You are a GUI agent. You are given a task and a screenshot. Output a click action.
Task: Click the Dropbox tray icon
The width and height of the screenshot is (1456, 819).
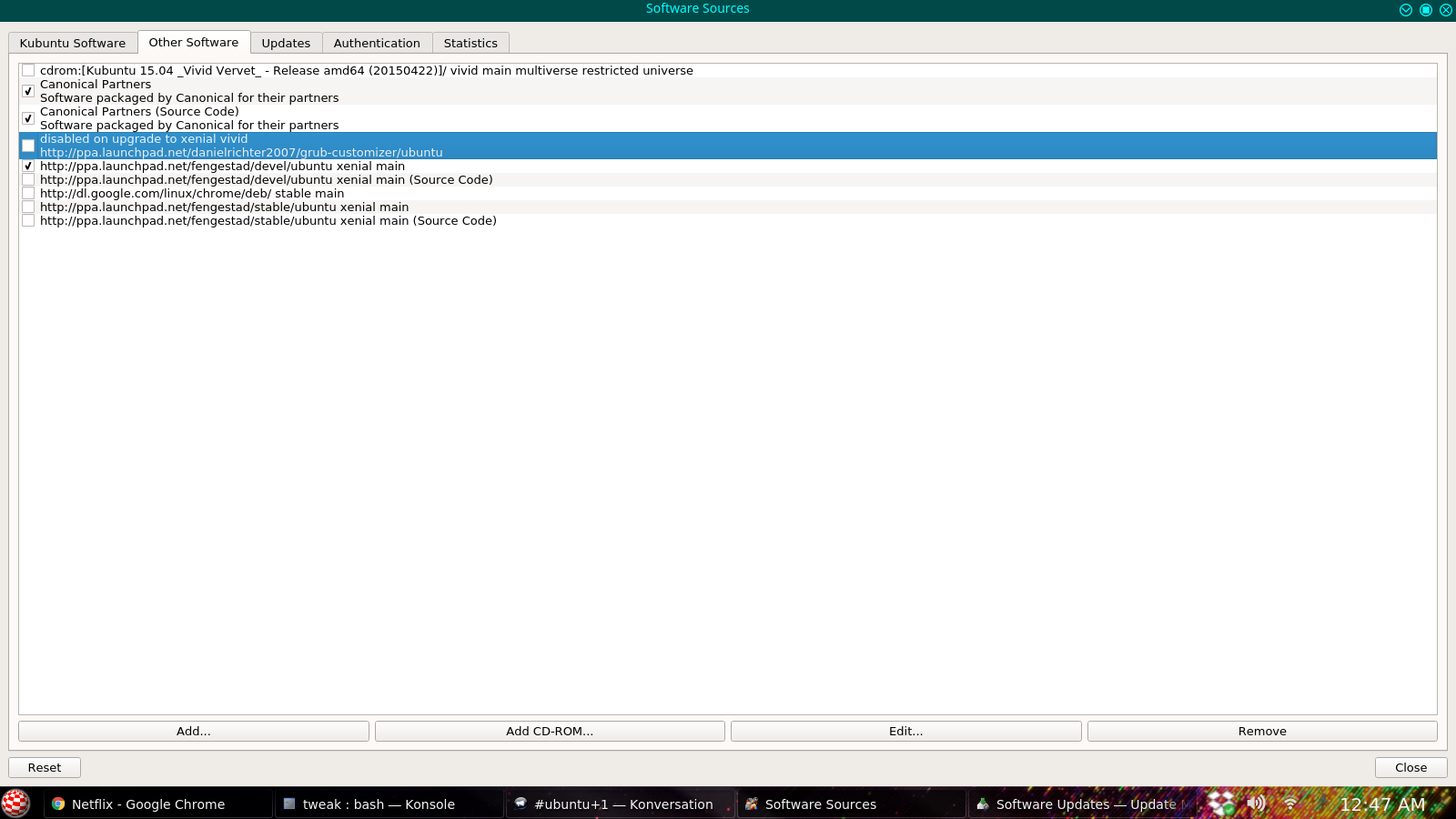[1221, 804]
